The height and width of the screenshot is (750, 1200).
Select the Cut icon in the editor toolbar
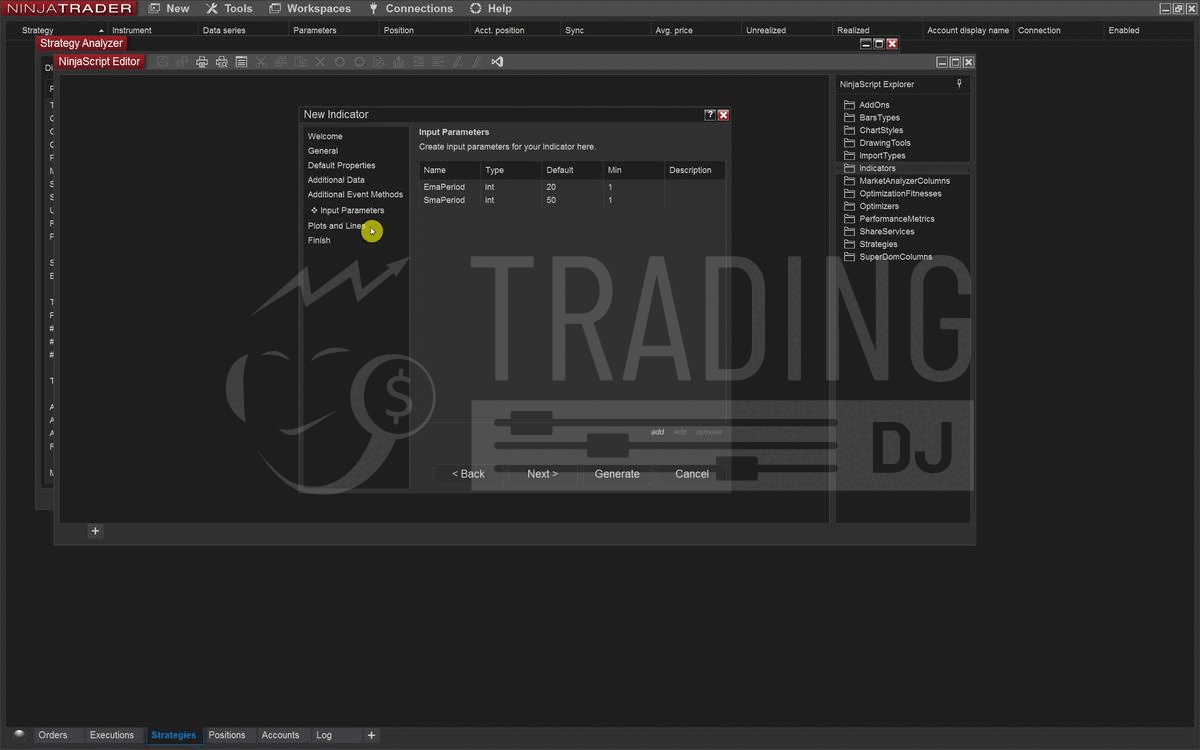pos(261,62)
